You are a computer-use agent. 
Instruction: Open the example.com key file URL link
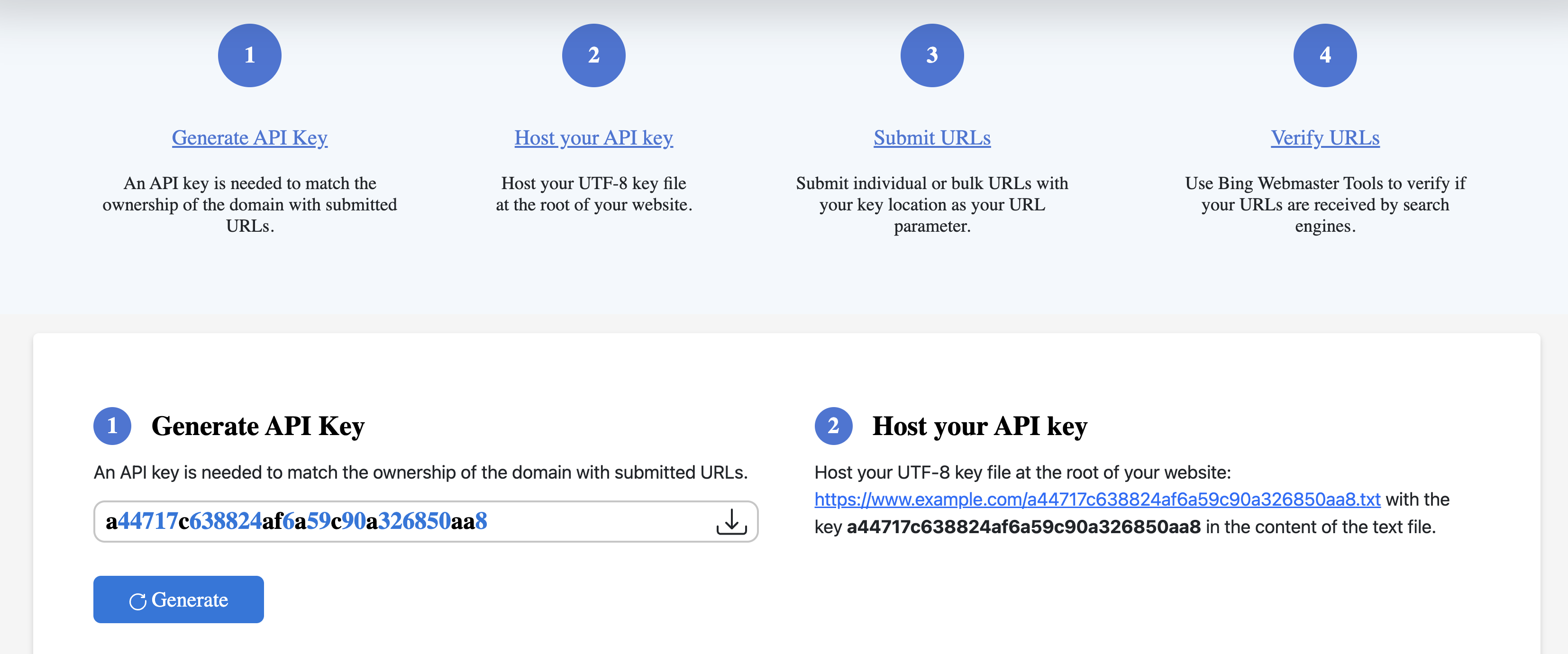(x=1097, y=500)
